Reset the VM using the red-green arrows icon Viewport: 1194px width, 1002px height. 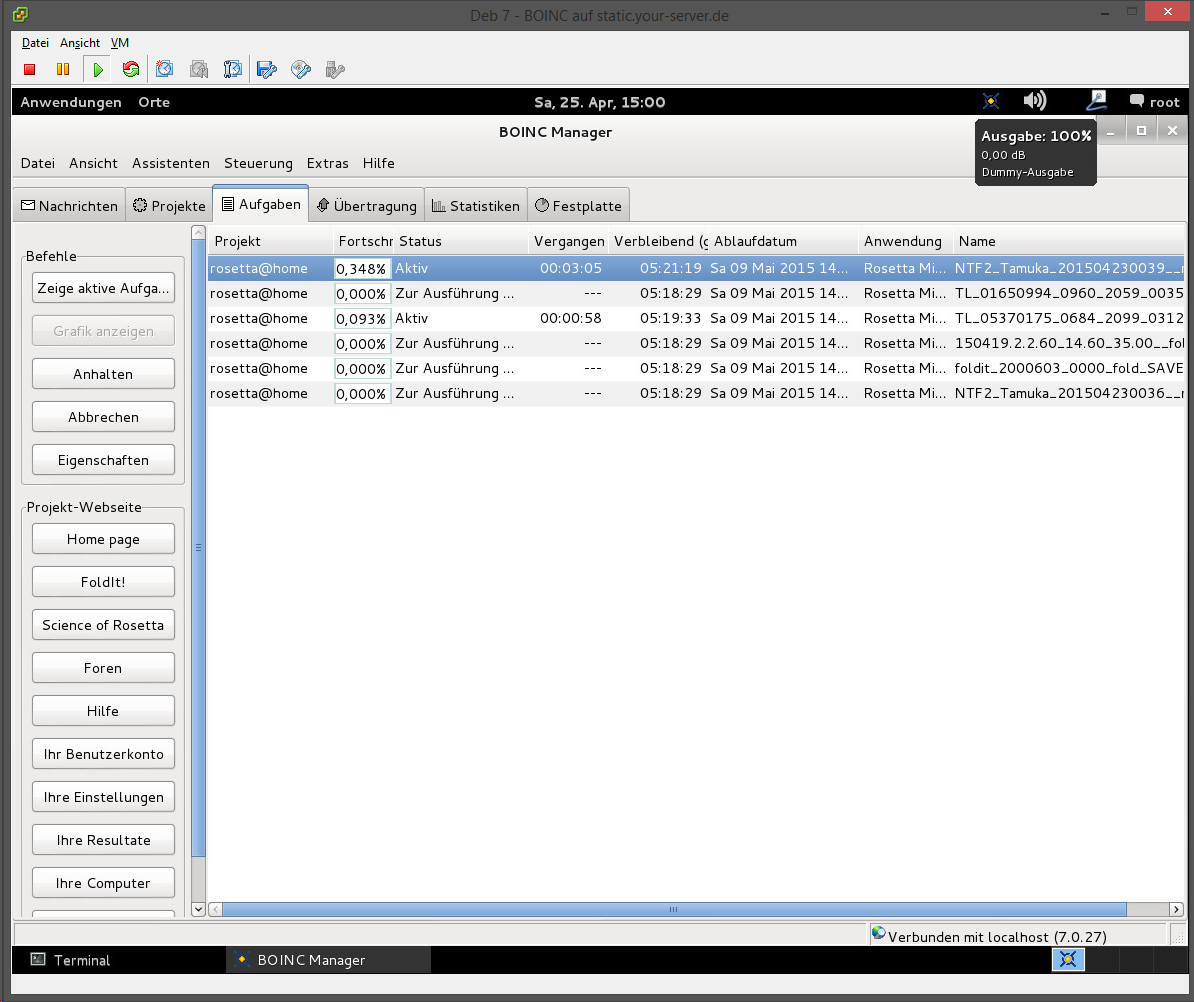tap(131, 70)
